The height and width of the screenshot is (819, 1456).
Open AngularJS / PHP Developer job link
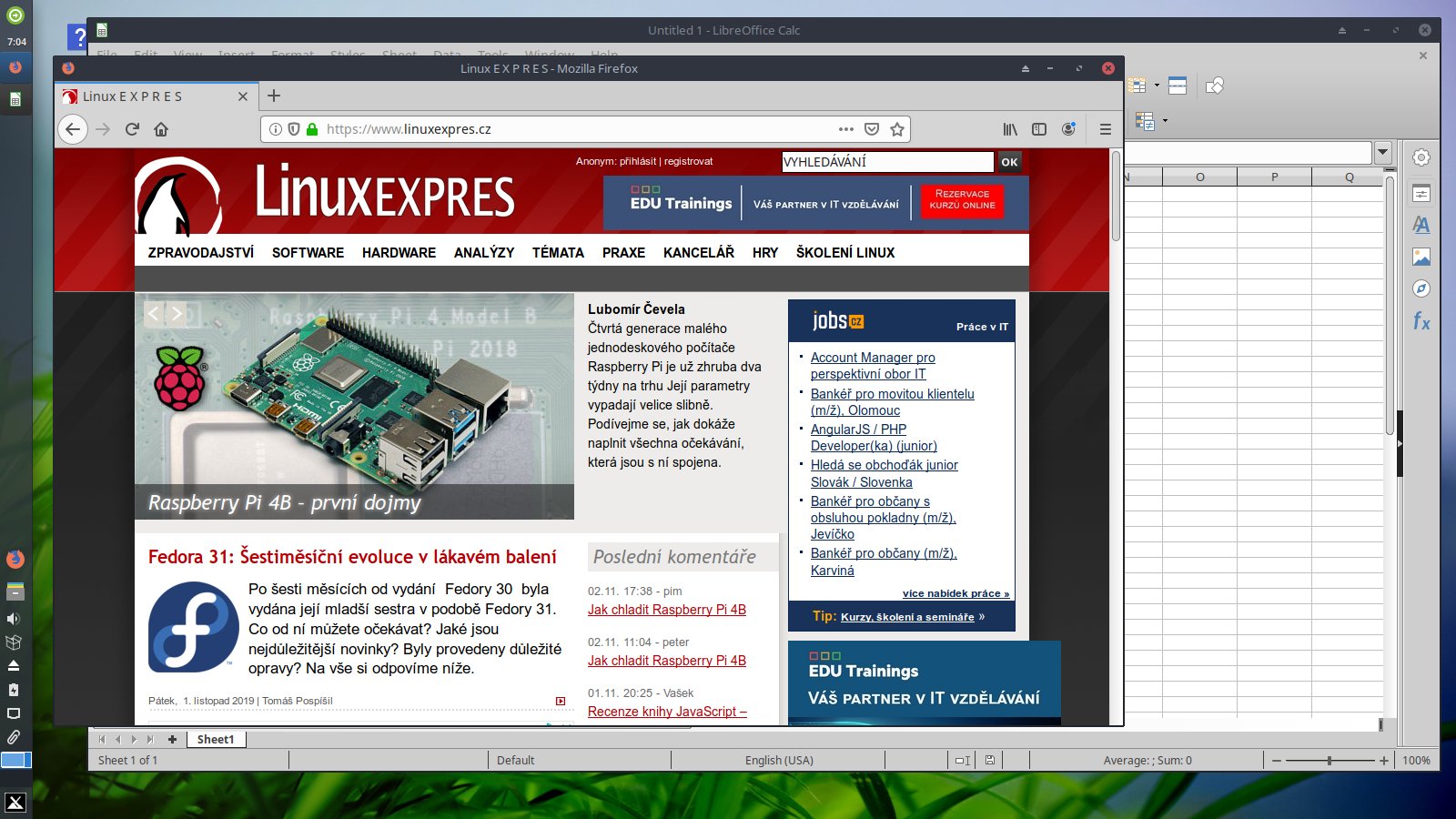coord(874,438)
